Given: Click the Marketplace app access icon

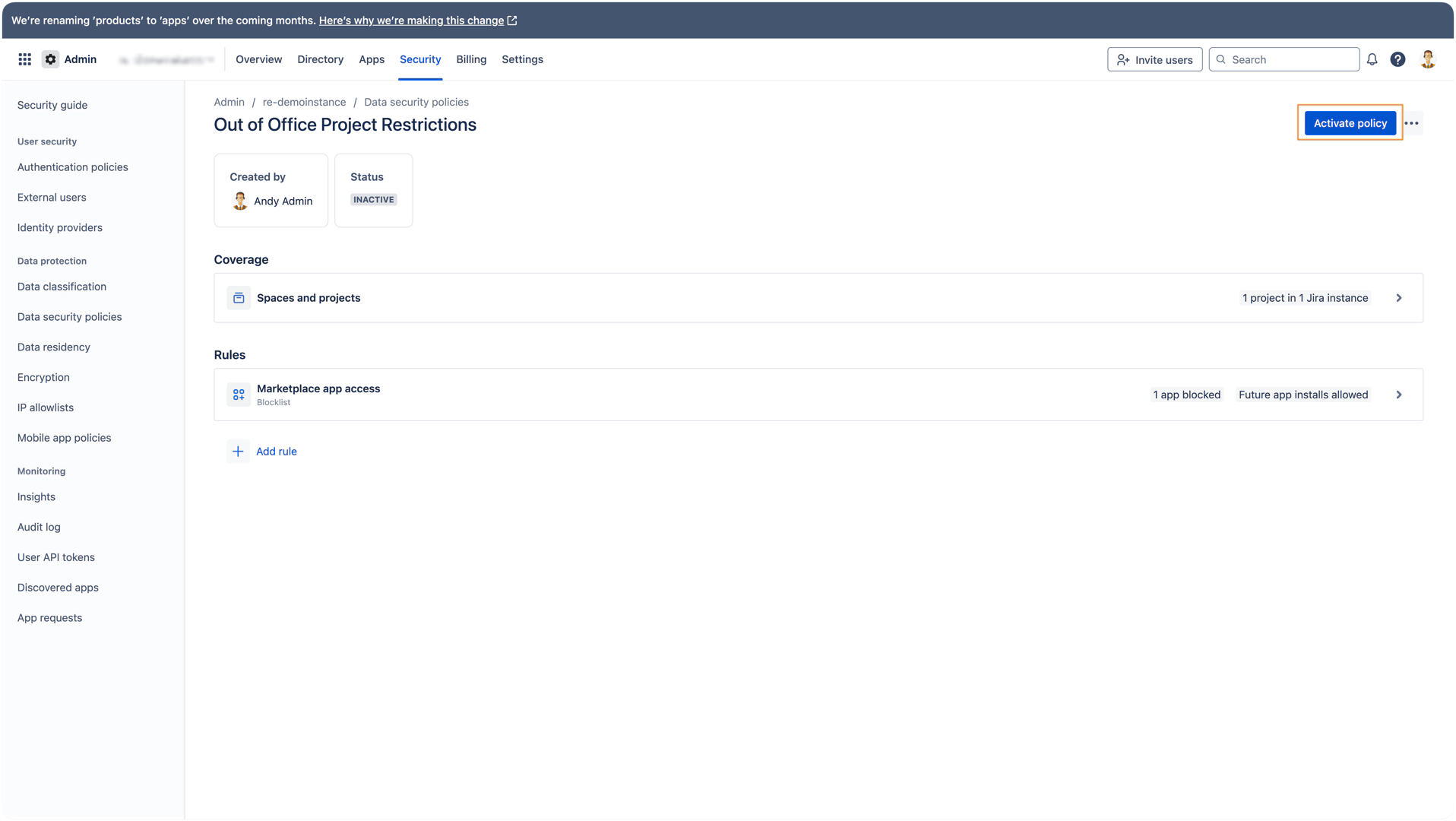Looking at the screenshot, I should pyautogui.click(x=239, y=395).
